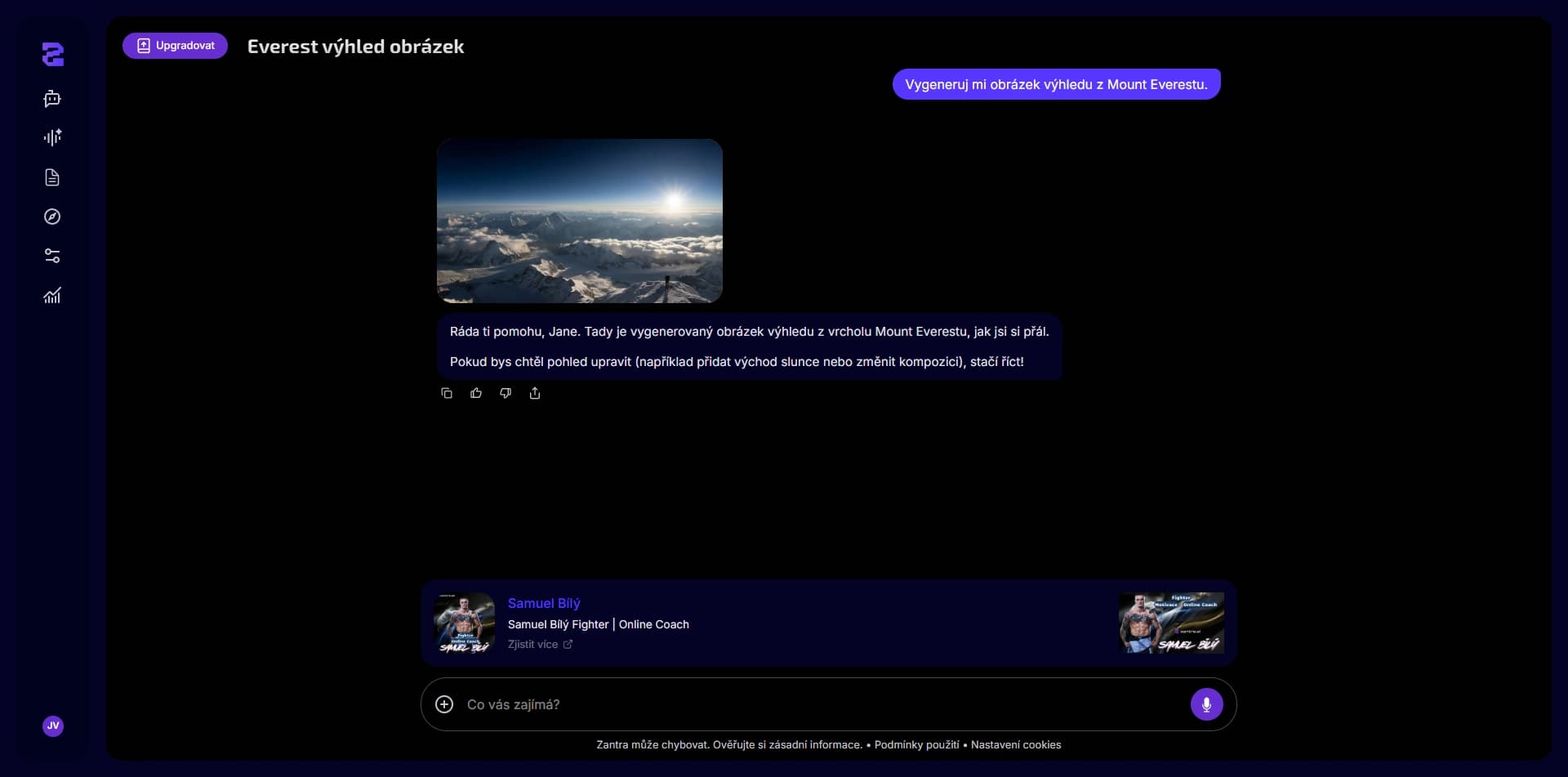The height and width of the screenshot is (777, 1568).
Task: Copy the assistant's response
Action: (x=447, y=393)
